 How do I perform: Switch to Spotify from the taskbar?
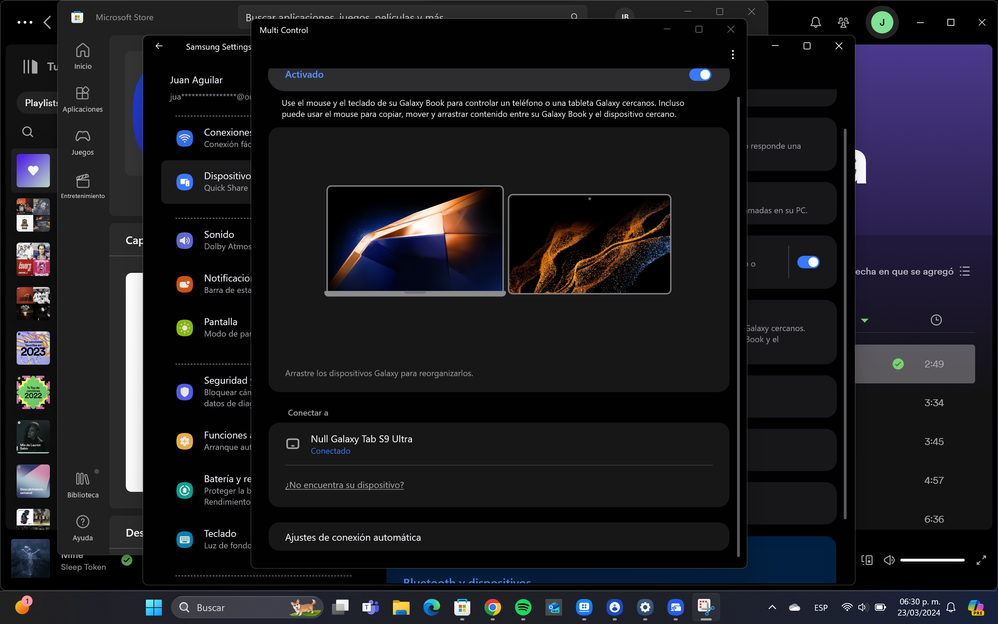point(523,607)
